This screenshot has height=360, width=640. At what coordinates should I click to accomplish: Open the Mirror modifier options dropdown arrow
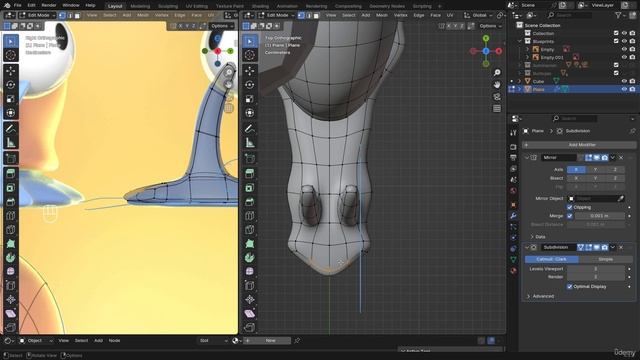coord(613,158)
